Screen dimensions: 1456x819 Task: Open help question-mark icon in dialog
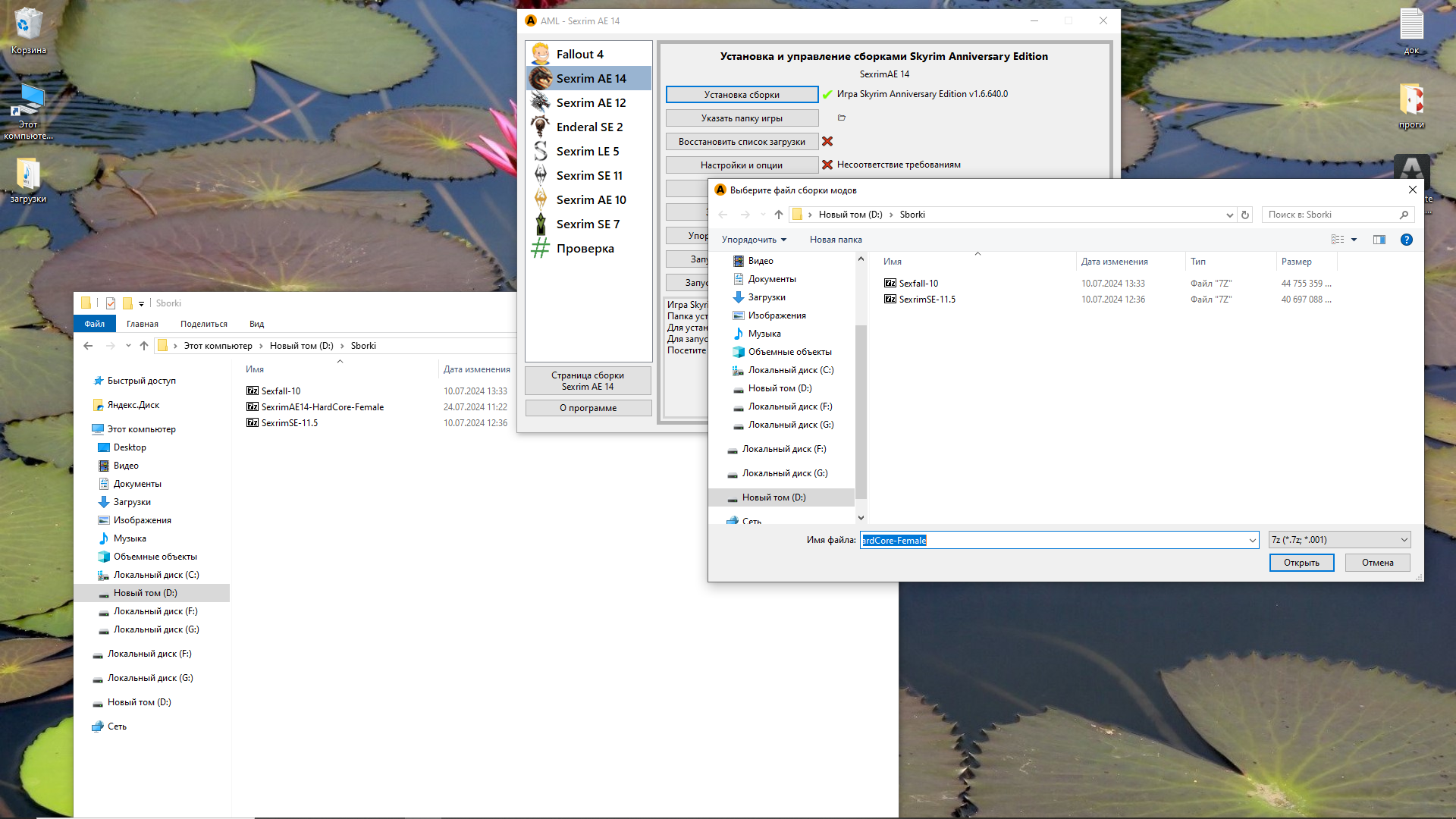[1407, 240]
